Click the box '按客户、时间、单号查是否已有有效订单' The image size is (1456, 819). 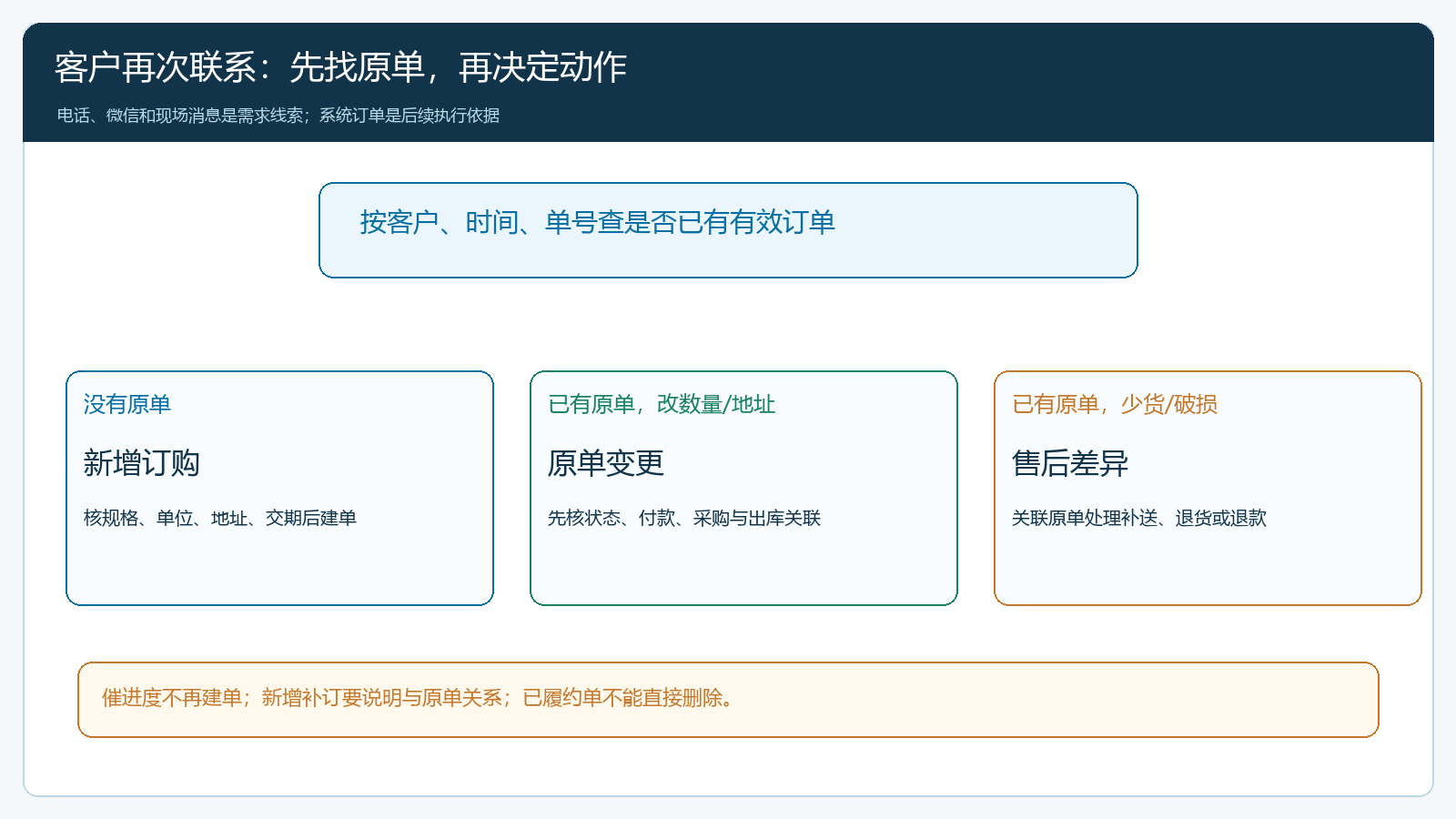728,230
